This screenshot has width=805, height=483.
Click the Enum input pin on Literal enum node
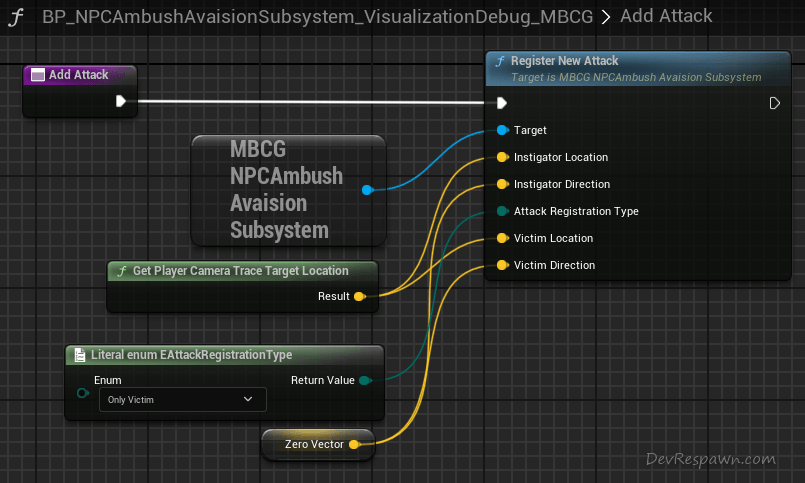pyautogui.click(x=82, y=392)
